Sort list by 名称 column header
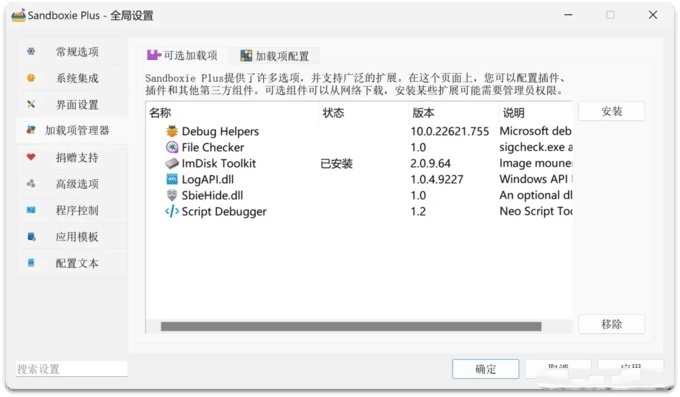The image size is (680, 397). 232,113
